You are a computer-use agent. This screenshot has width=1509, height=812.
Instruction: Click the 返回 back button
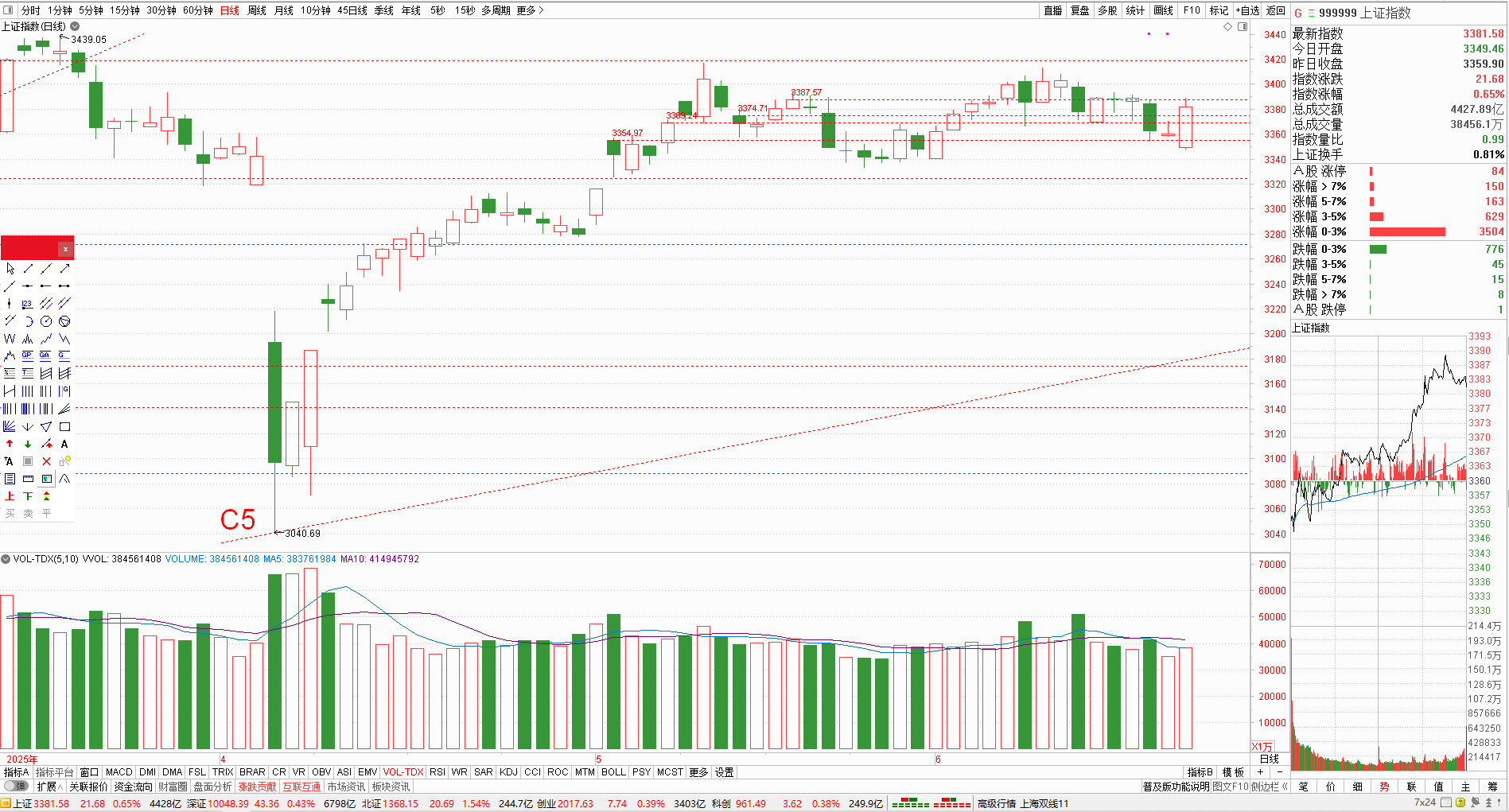[1275, 10]
